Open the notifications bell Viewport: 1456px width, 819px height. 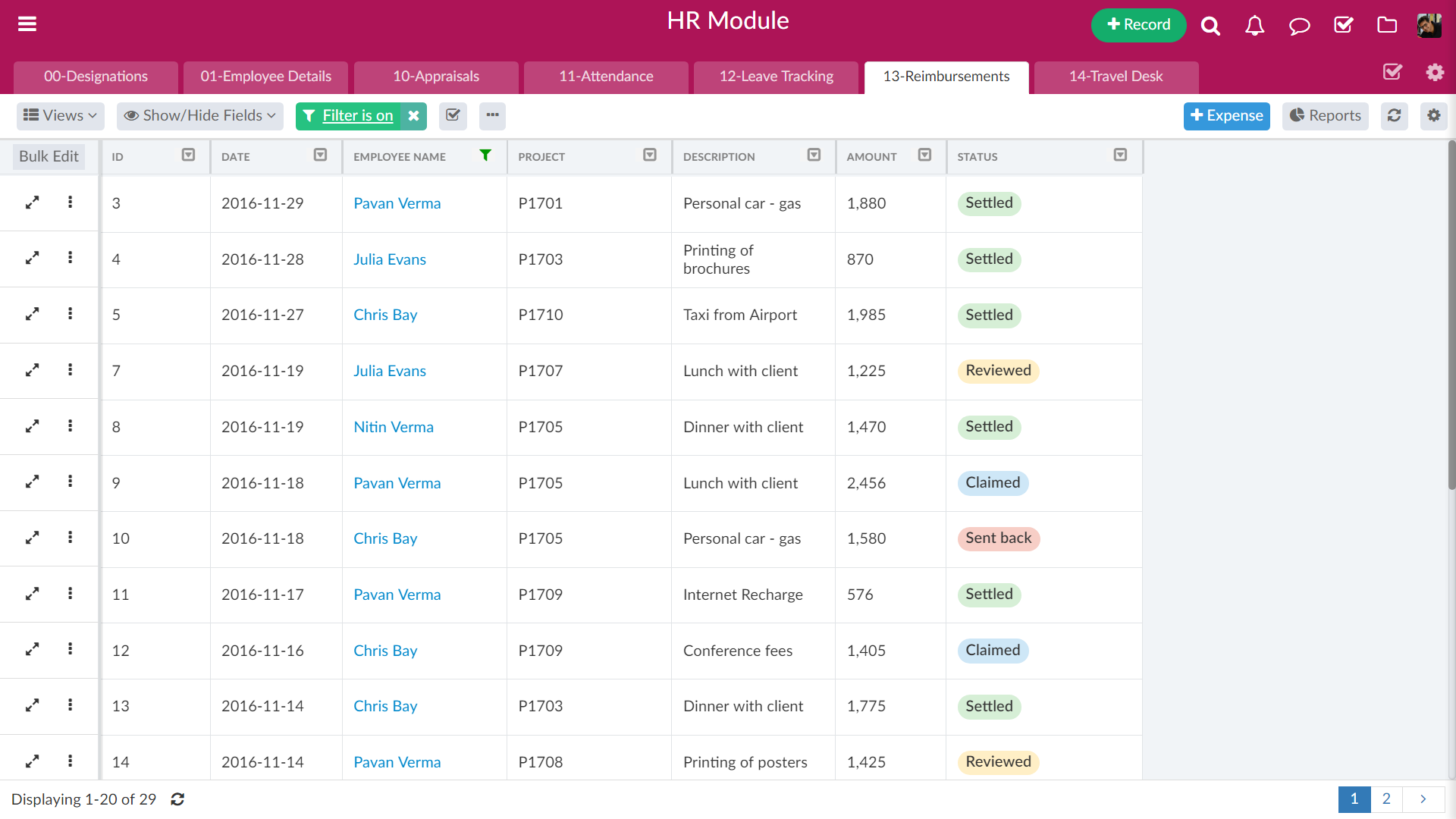pyautogui.click(x=1254, y=26)
